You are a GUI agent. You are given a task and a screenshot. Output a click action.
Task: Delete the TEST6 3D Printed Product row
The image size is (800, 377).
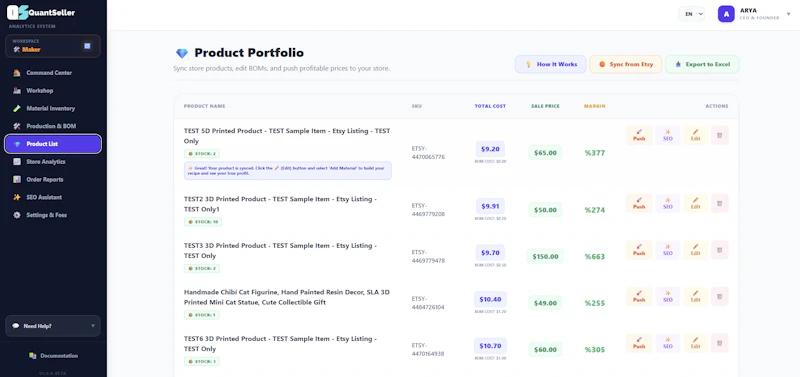click(719, 343)
